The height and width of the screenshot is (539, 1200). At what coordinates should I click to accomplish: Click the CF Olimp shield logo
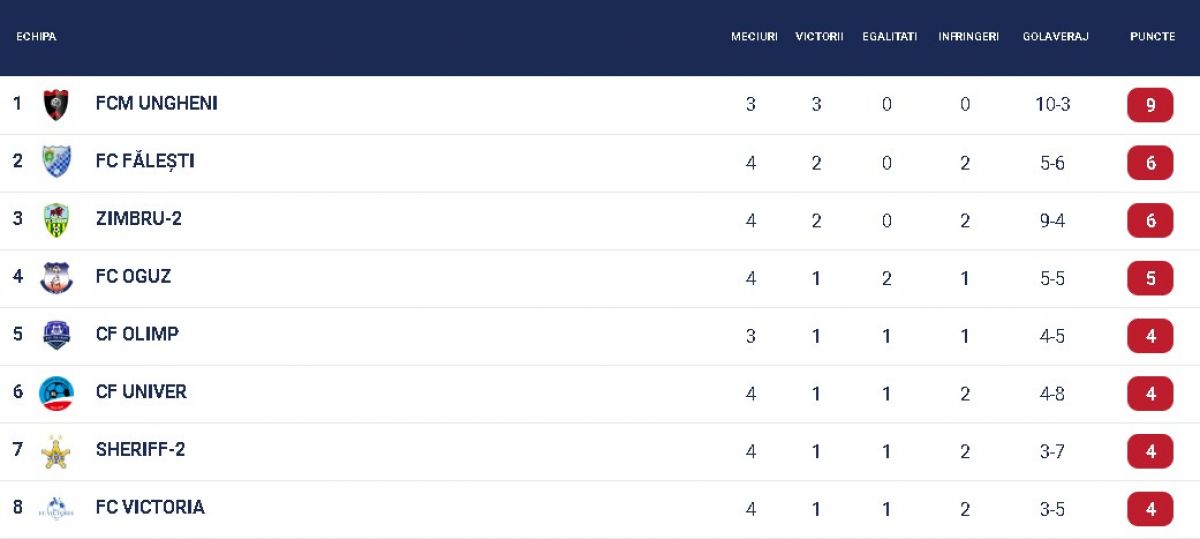56,335
